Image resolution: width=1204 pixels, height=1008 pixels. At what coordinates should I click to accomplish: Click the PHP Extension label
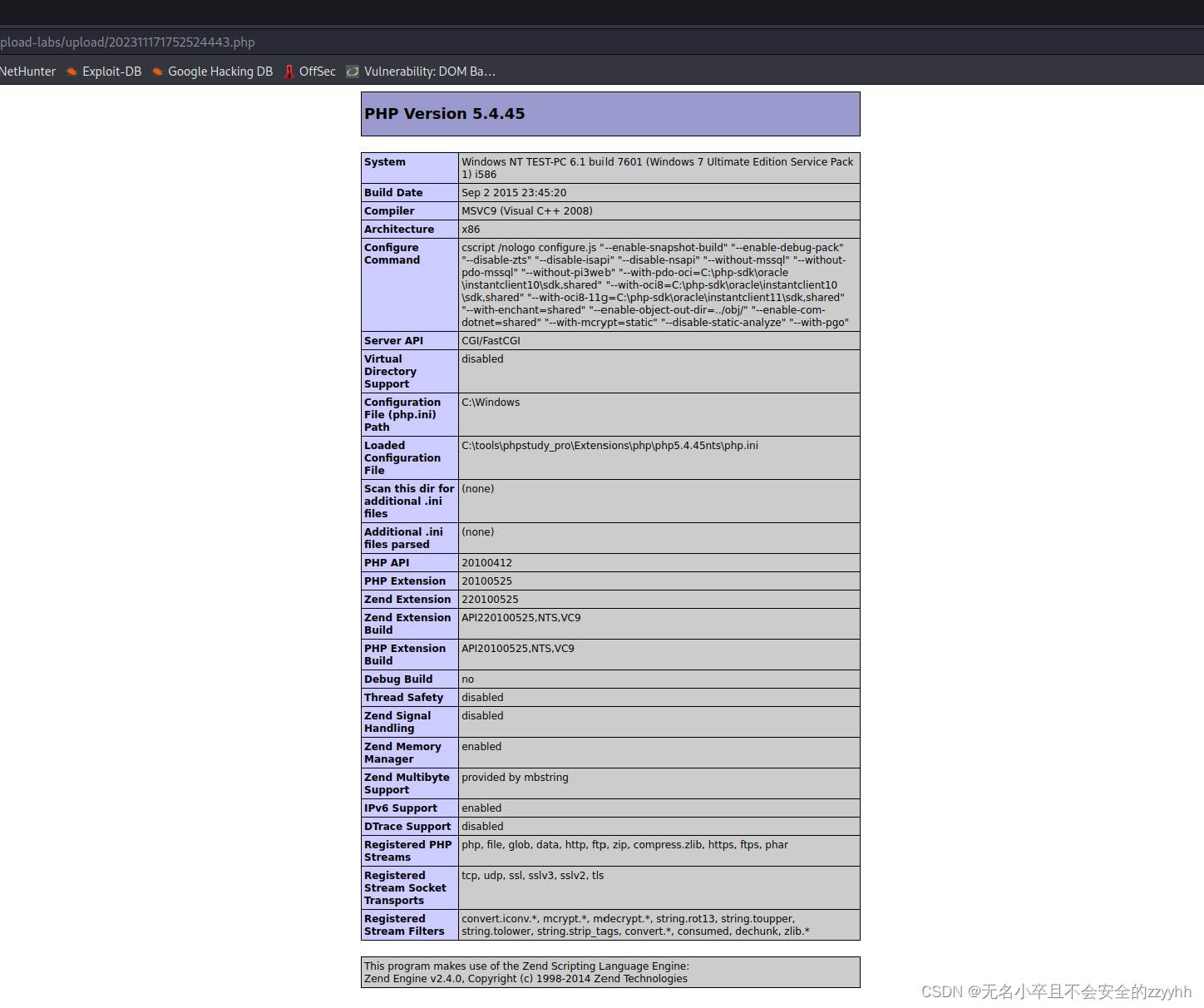405,581
